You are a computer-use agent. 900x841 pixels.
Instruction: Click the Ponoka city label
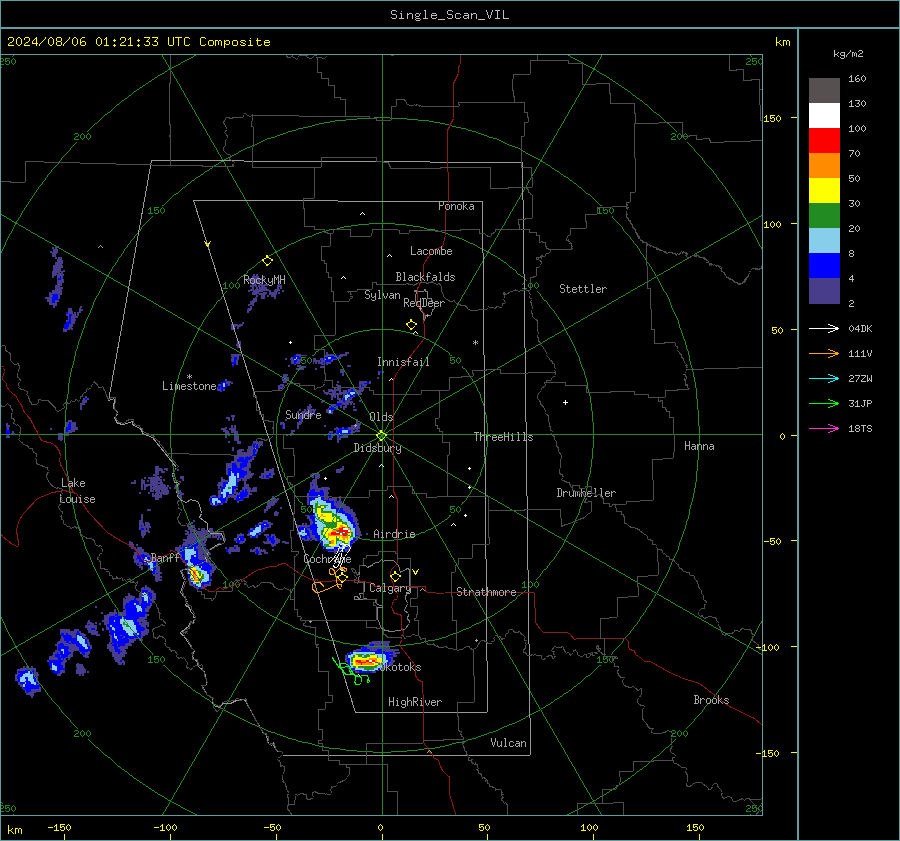coord(456,206)
